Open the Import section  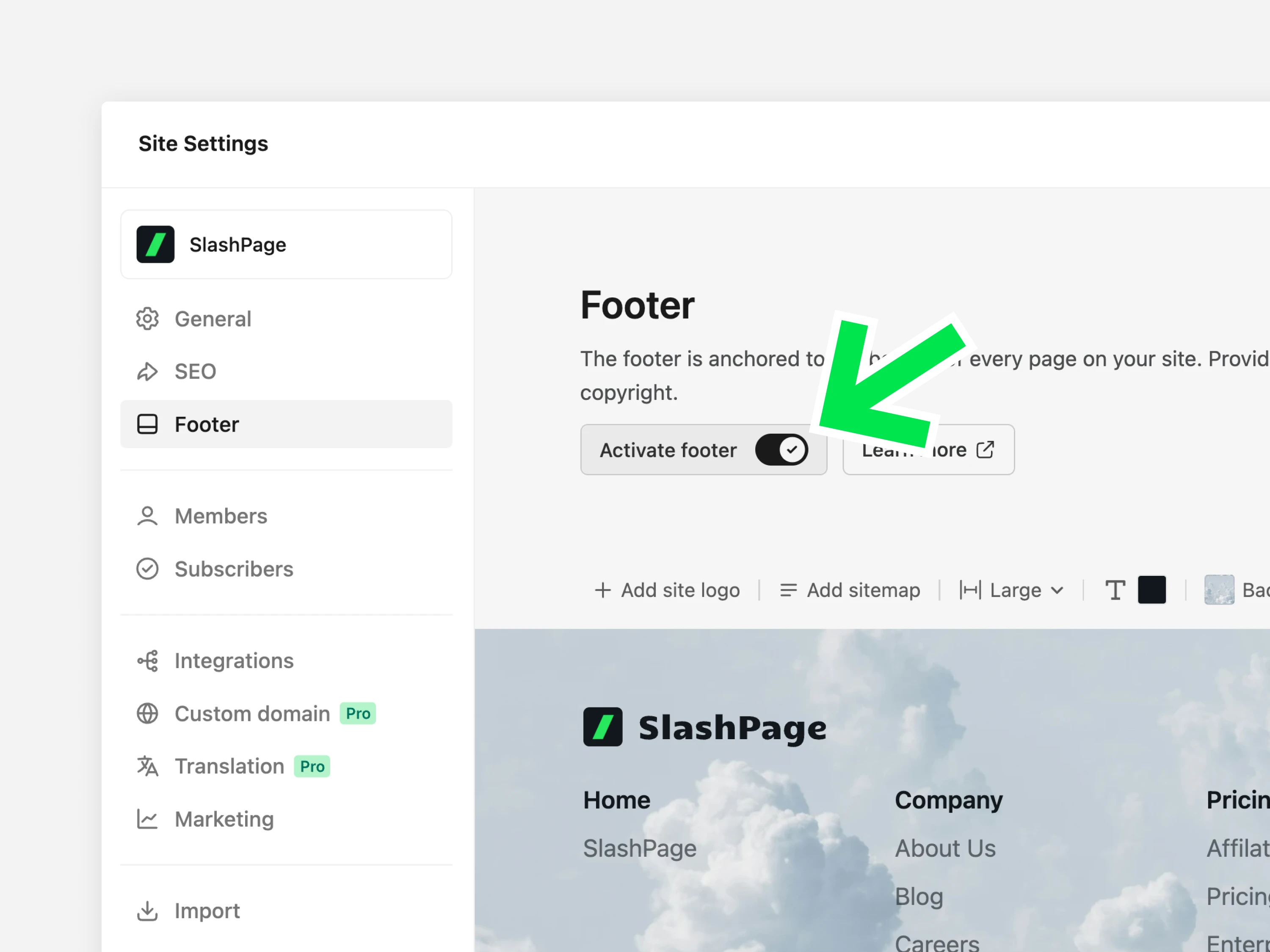click(287, 911)
